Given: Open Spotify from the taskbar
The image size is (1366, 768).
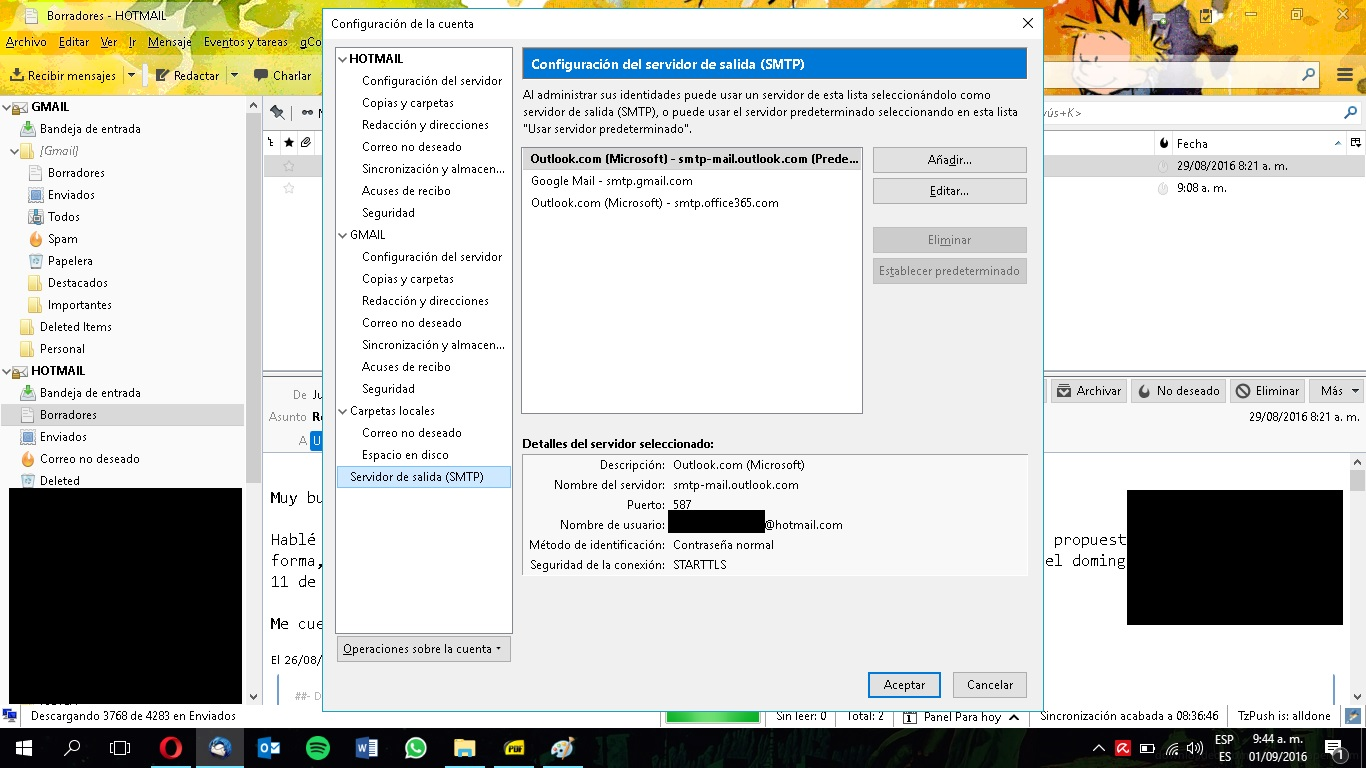Looking at the screenshot, I should 318,748.
